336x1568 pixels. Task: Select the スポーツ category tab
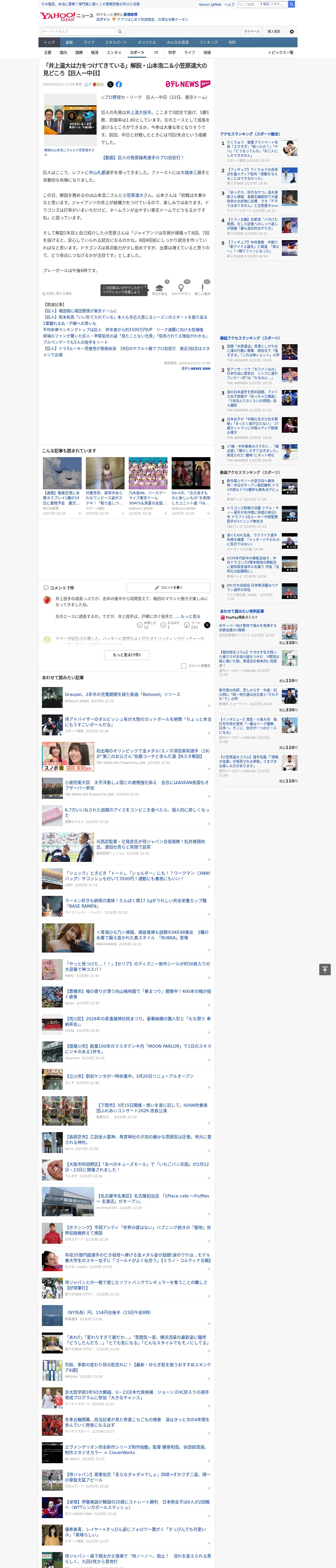click(x=137, y=52)
